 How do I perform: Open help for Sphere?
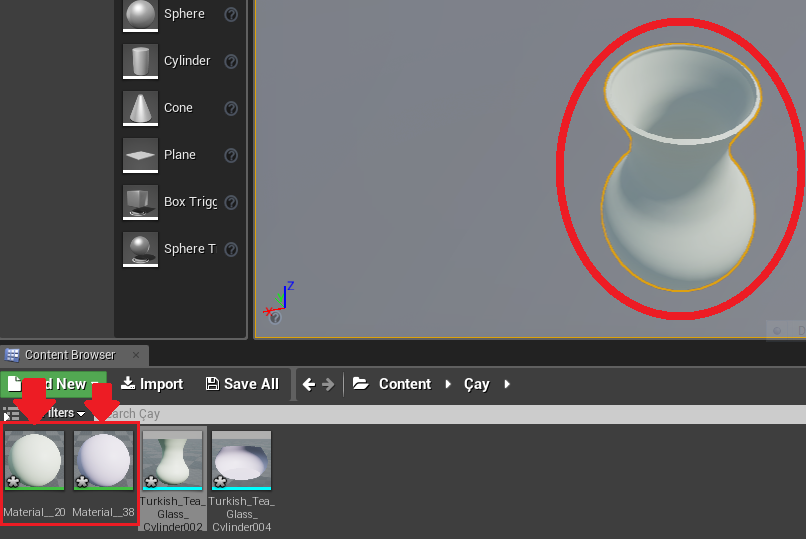(231, 15)
